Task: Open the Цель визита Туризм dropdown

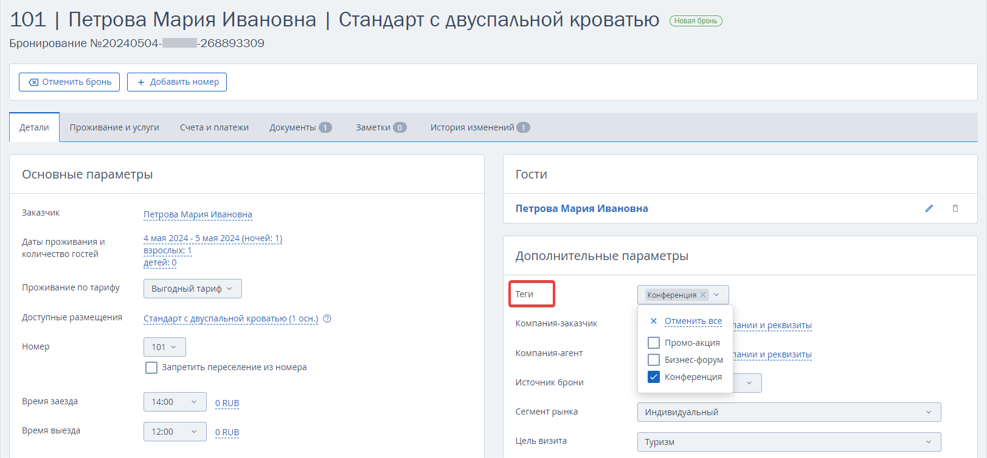Action: pos(789,442)
